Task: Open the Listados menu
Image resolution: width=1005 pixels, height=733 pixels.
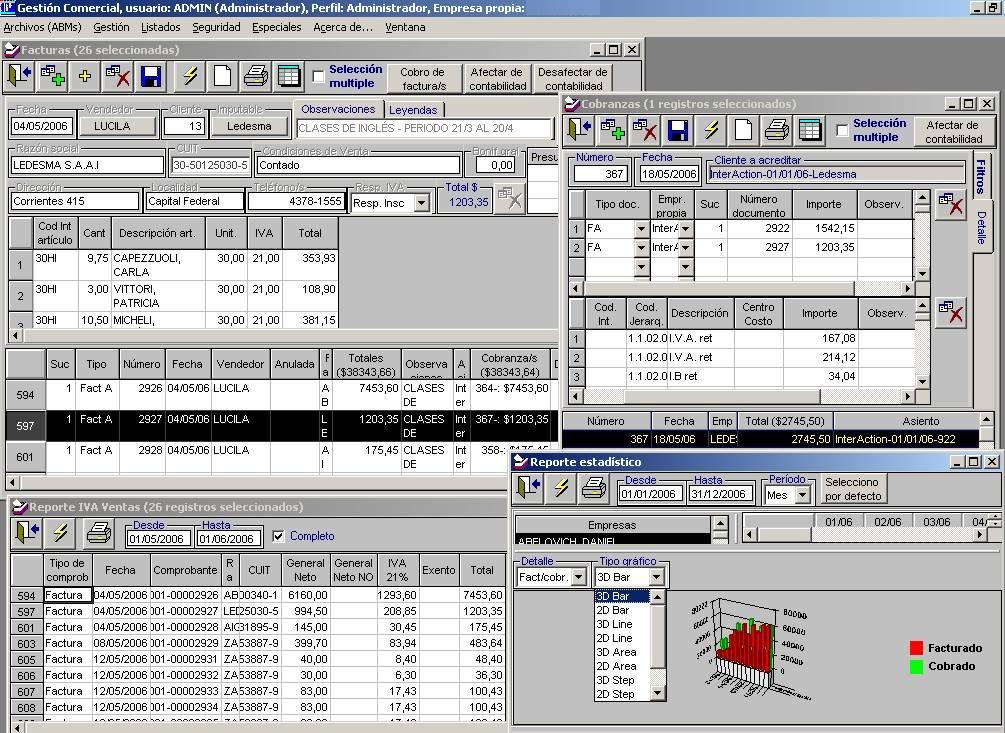Action: pyautogui.click(x=160, y=27)
